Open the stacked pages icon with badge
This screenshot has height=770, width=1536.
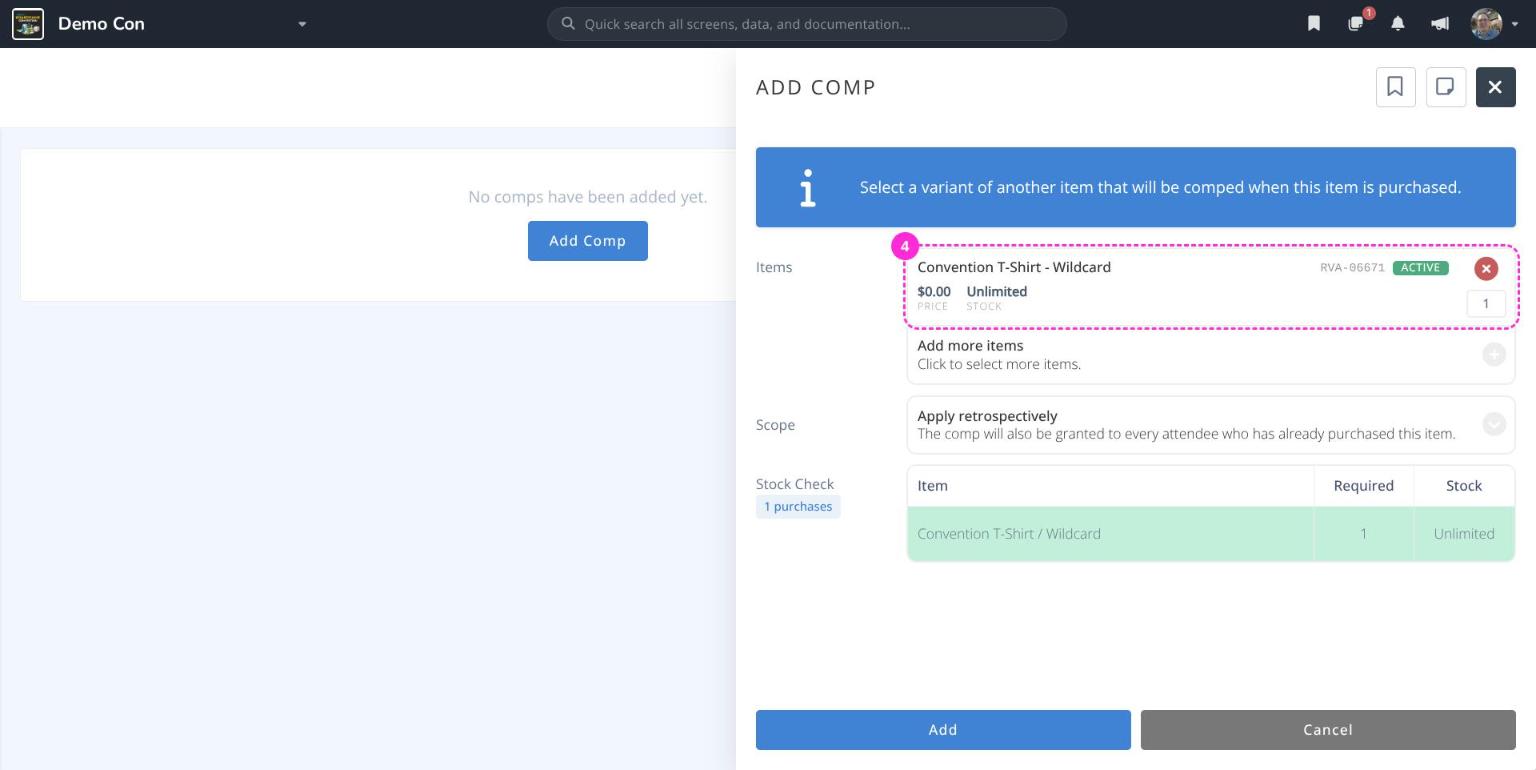1356,24
